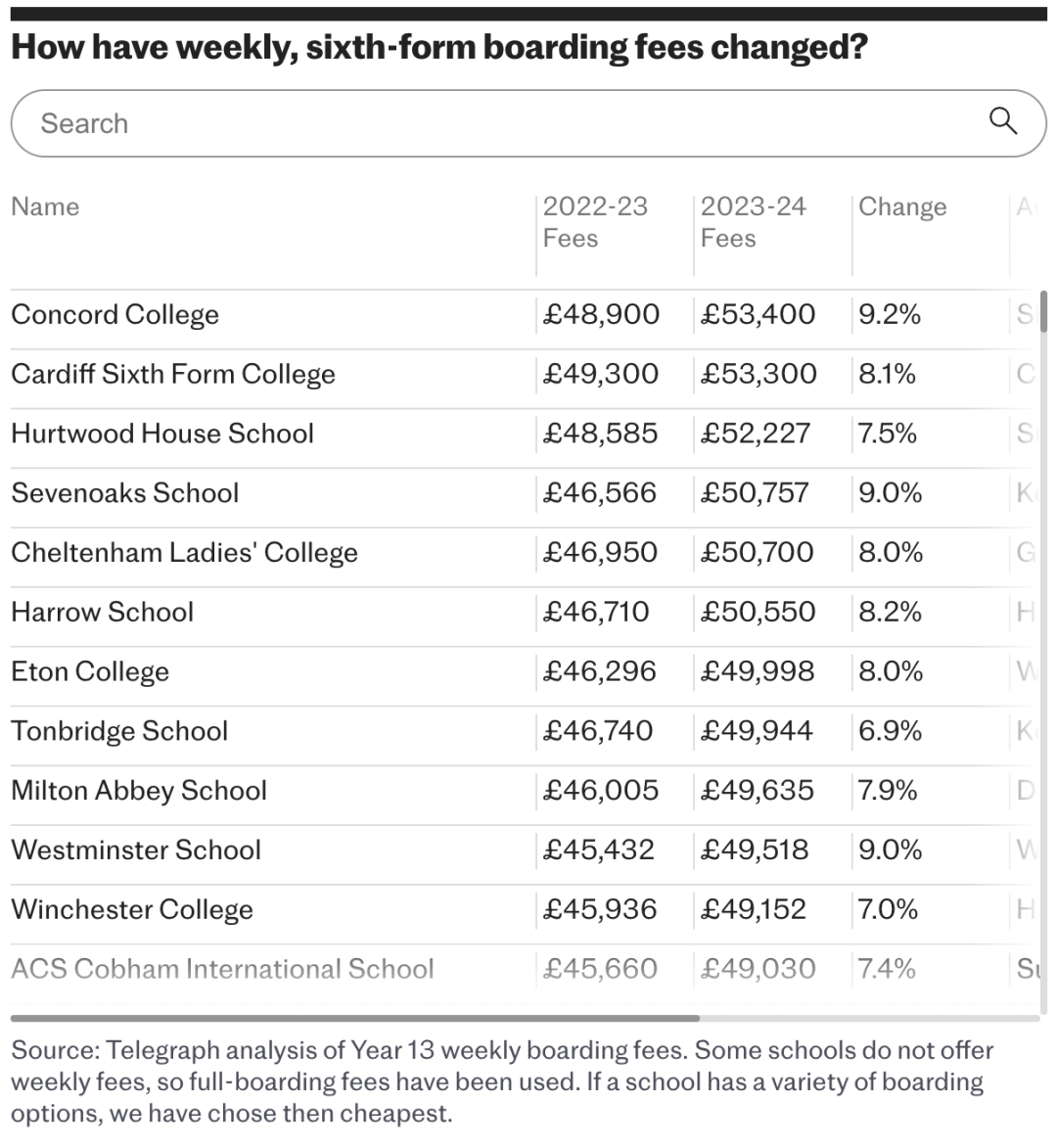Click inside the Search input field
Image resolution: width=1057 pixels, height=1148 pixels.
(489, 123)
